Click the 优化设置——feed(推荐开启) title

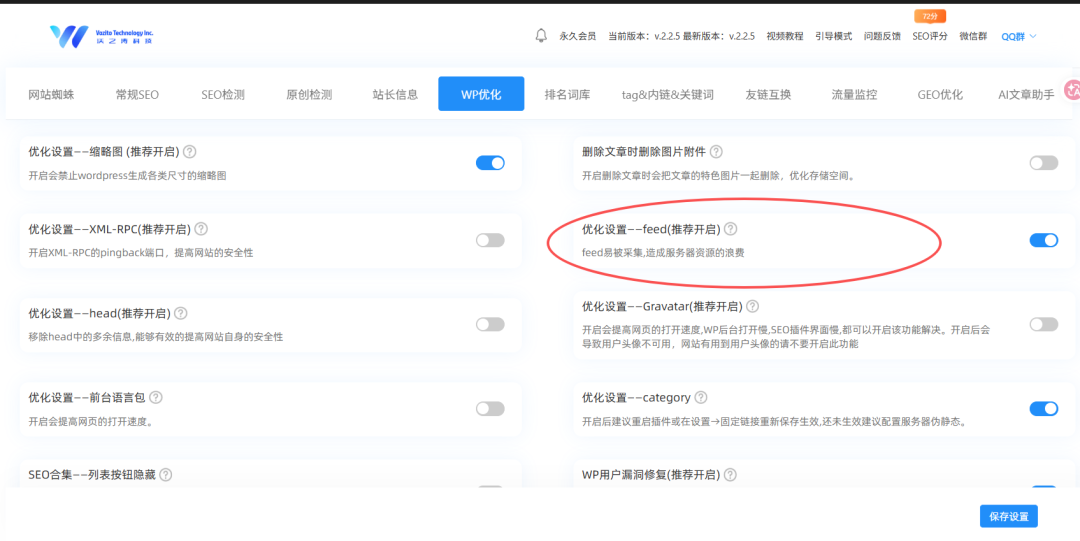(651, 229)
